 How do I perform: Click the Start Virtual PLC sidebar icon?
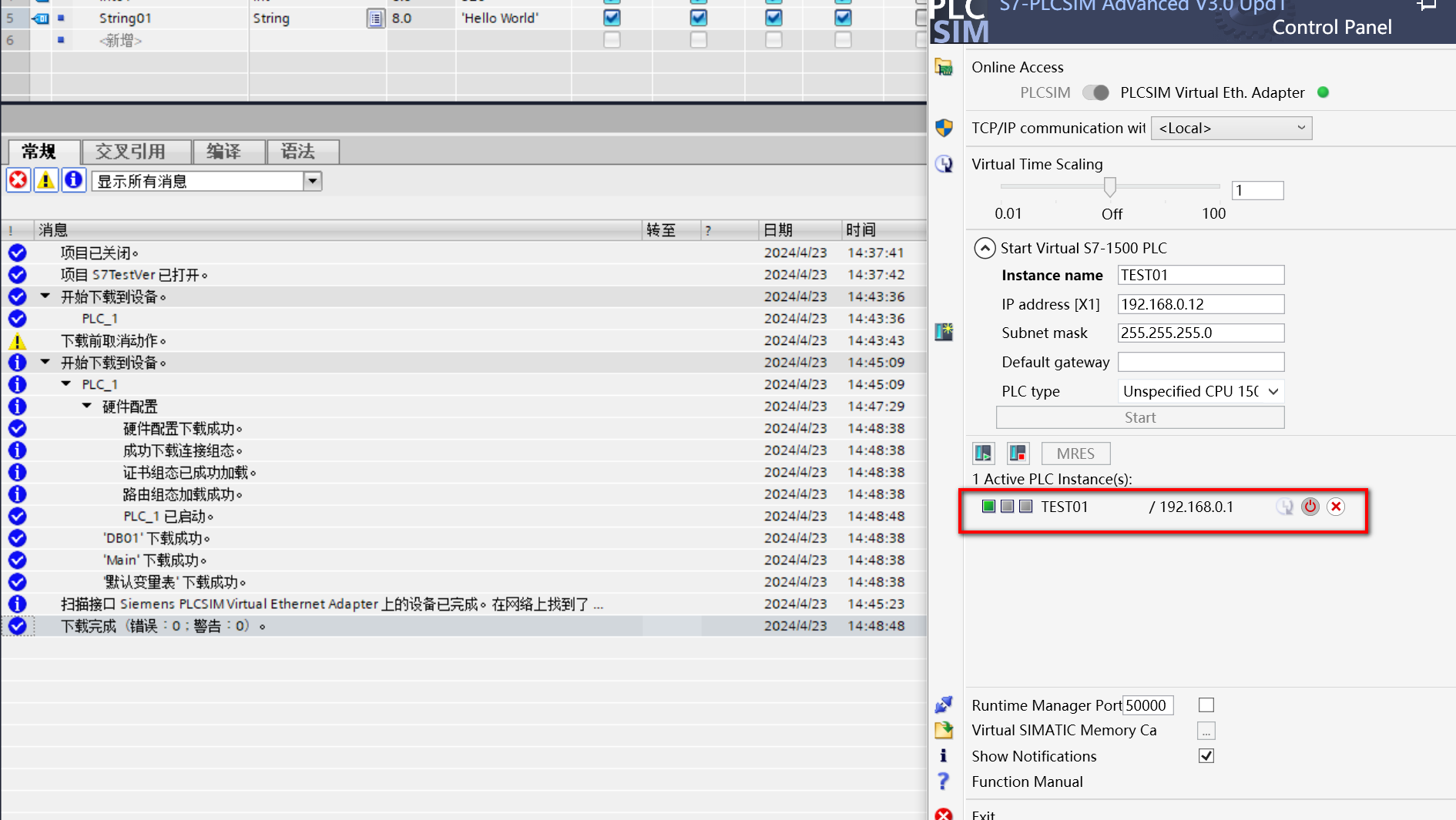point(944,332)
